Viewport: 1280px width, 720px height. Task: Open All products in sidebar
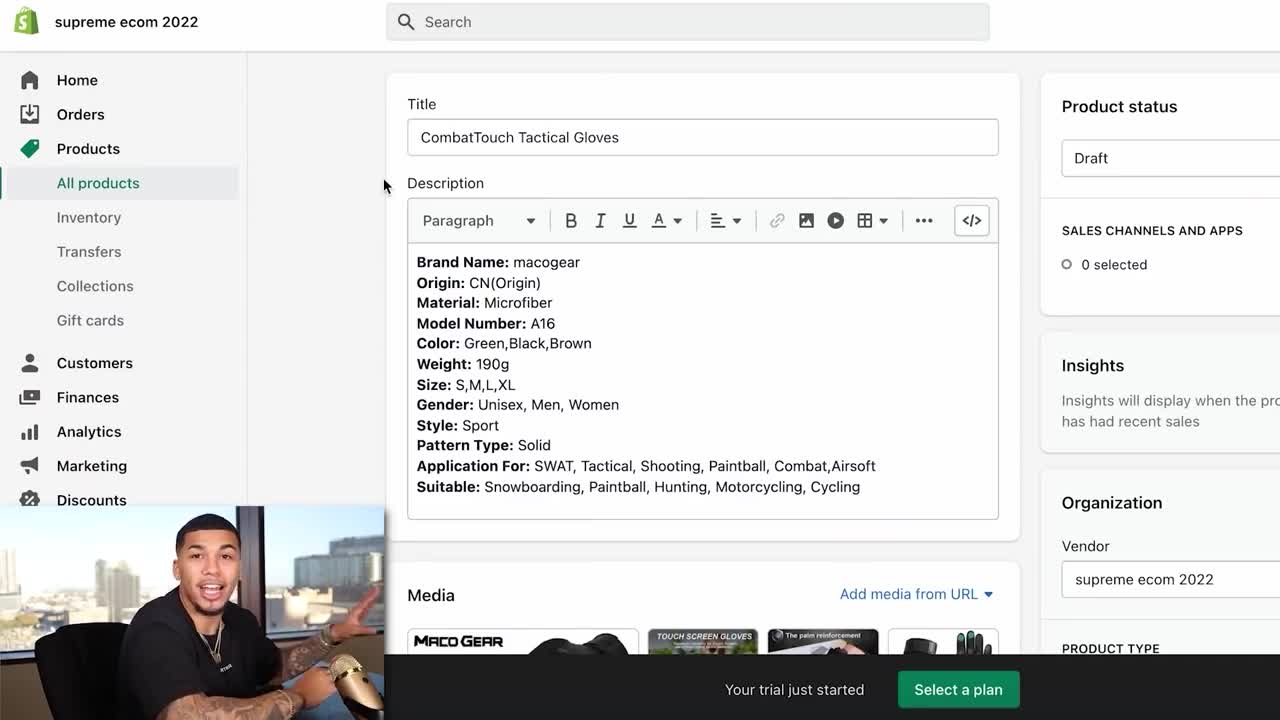coord(98,183)
